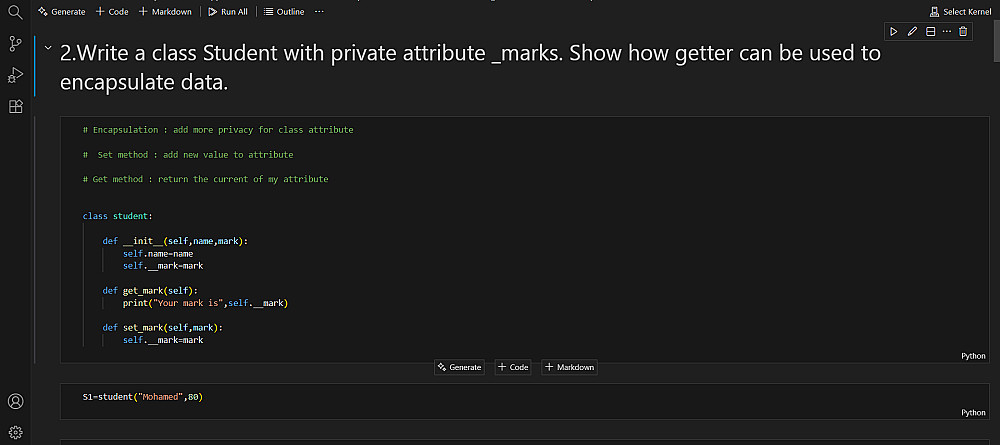
Task: Collapse the section 2 heading chevron
Action: pos(47,48)
